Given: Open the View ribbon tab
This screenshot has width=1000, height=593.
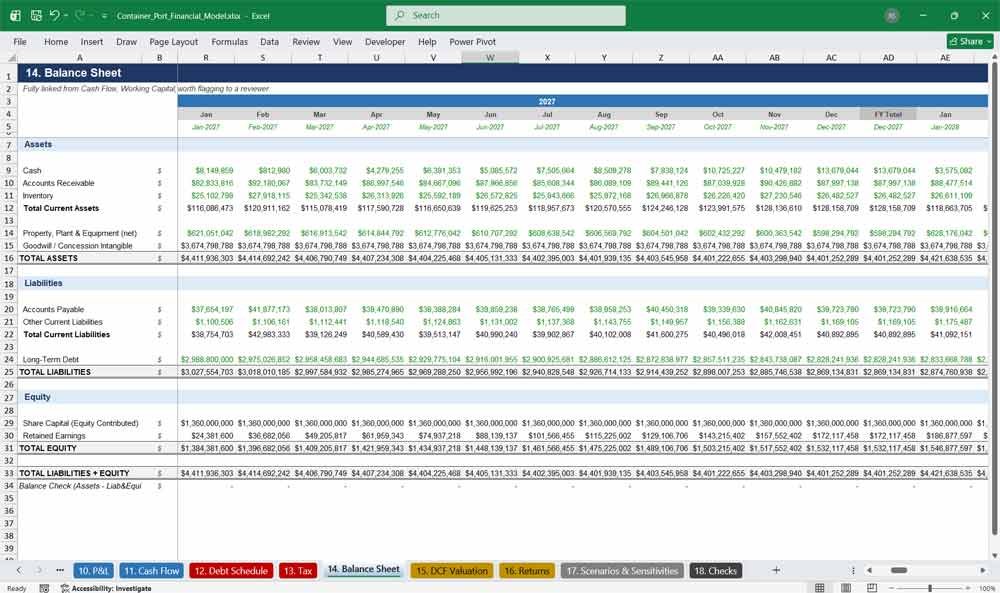Looking at the screenshot, I should 342,41.
